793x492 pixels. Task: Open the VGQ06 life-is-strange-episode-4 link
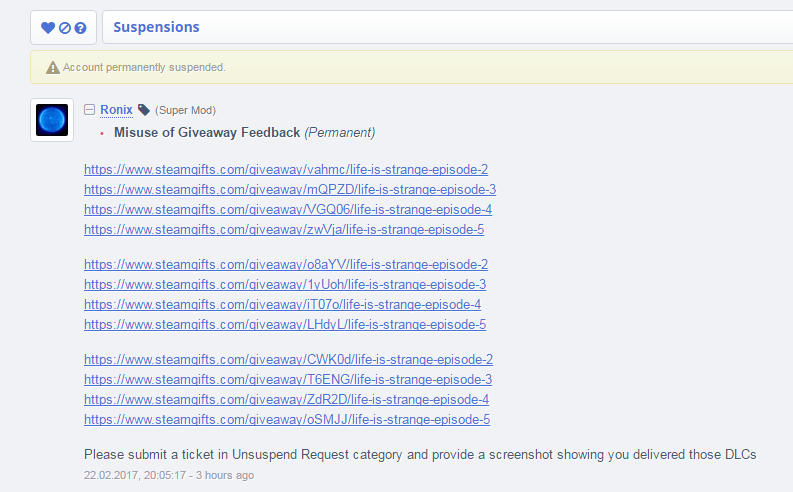[288, 209]
